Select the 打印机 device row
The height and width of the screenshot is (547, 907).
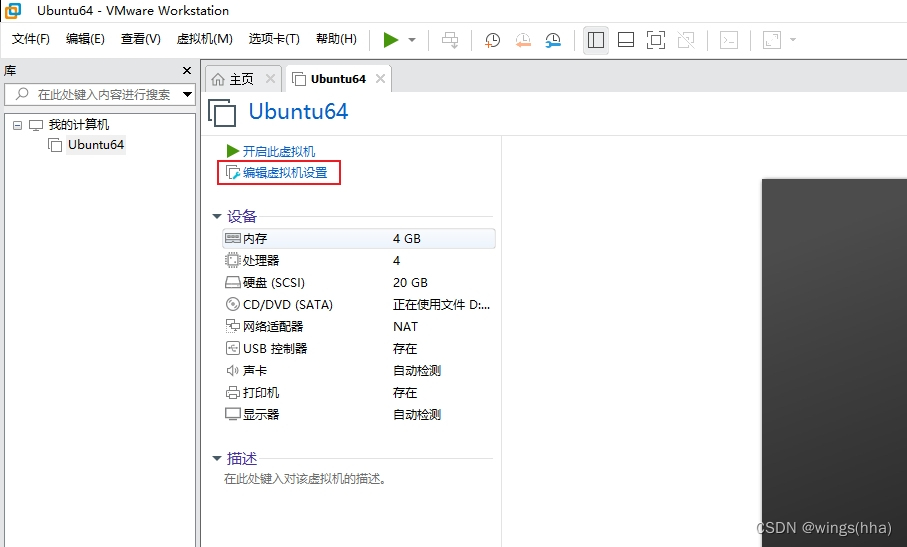[x=359, y=393]
